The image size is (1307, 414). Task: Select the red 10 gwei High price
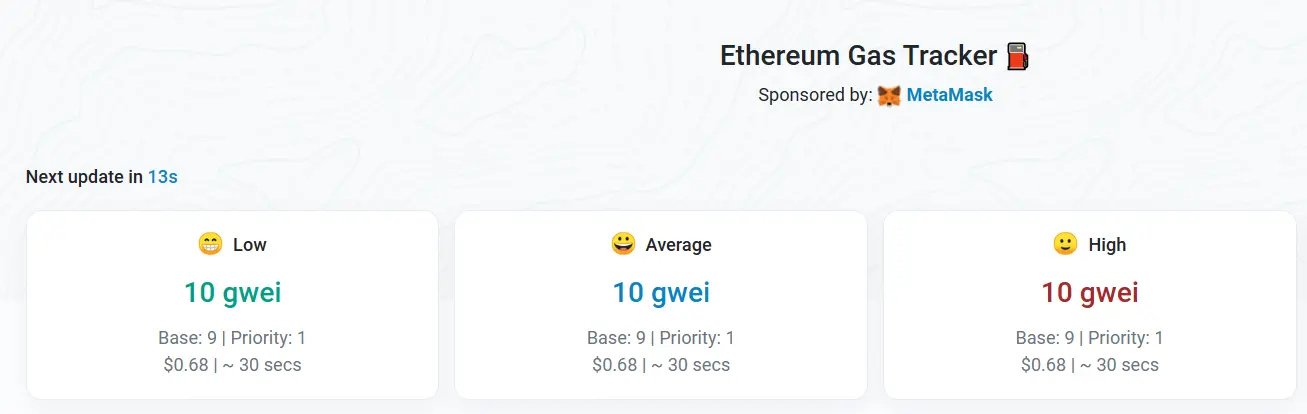pyautogui.click(x=1089, y=293)
